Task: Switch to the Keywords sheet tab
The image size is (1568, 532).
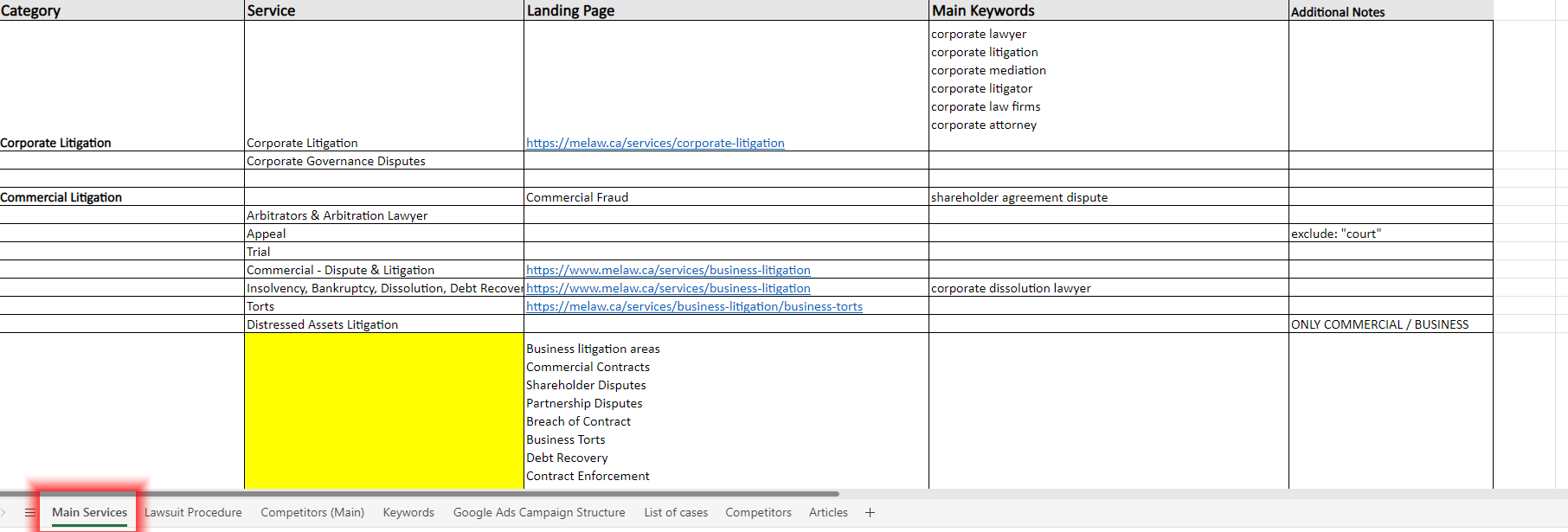Action: (408, 513)
